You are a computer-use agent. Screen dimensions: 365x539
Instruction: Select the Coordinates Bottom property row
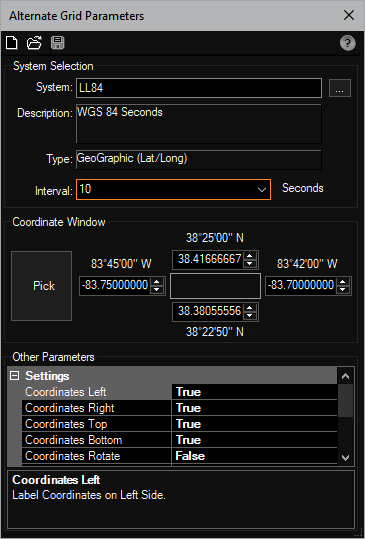(x=179, y=440)
